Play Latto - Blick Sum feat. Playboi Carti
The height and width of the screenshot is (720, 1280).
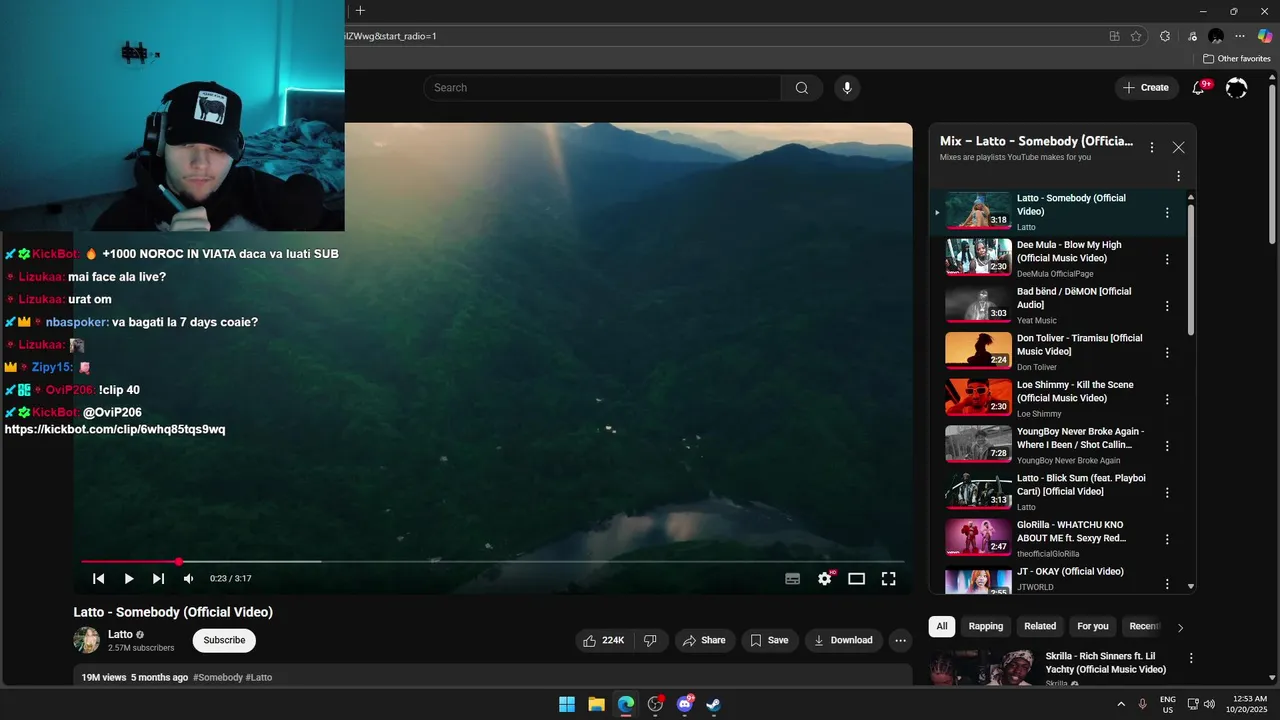[1081, 485]
